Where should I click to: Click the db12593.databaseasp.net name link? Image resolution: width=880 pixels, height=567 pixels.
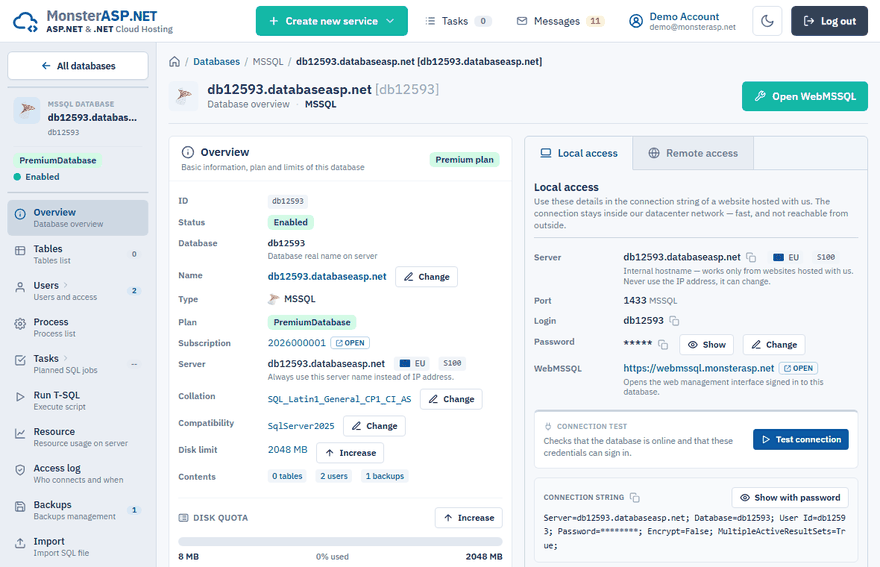click(327, 276)
